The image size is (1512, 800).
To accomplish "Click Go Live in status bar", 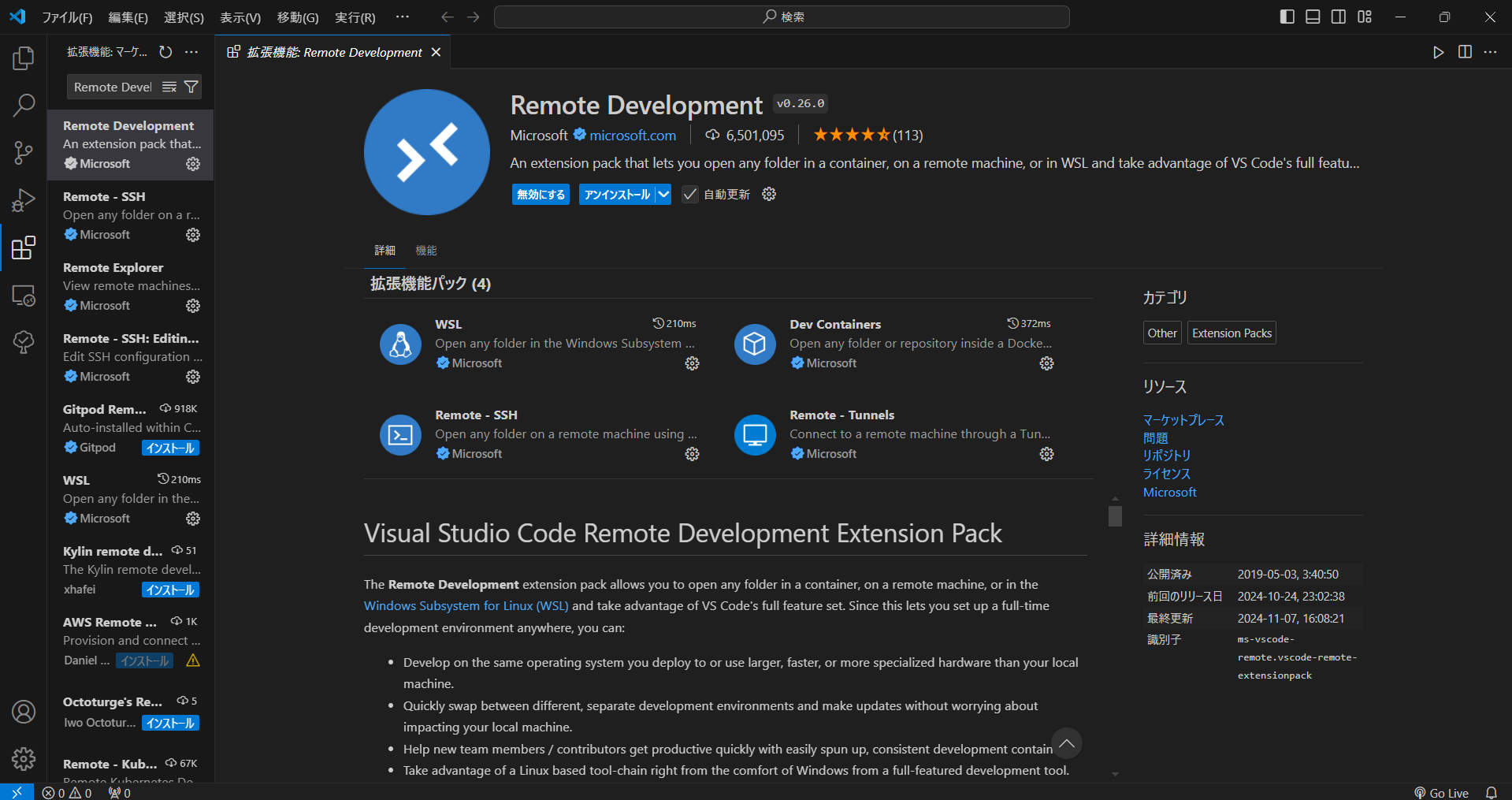I will [x=1441, y=793].
